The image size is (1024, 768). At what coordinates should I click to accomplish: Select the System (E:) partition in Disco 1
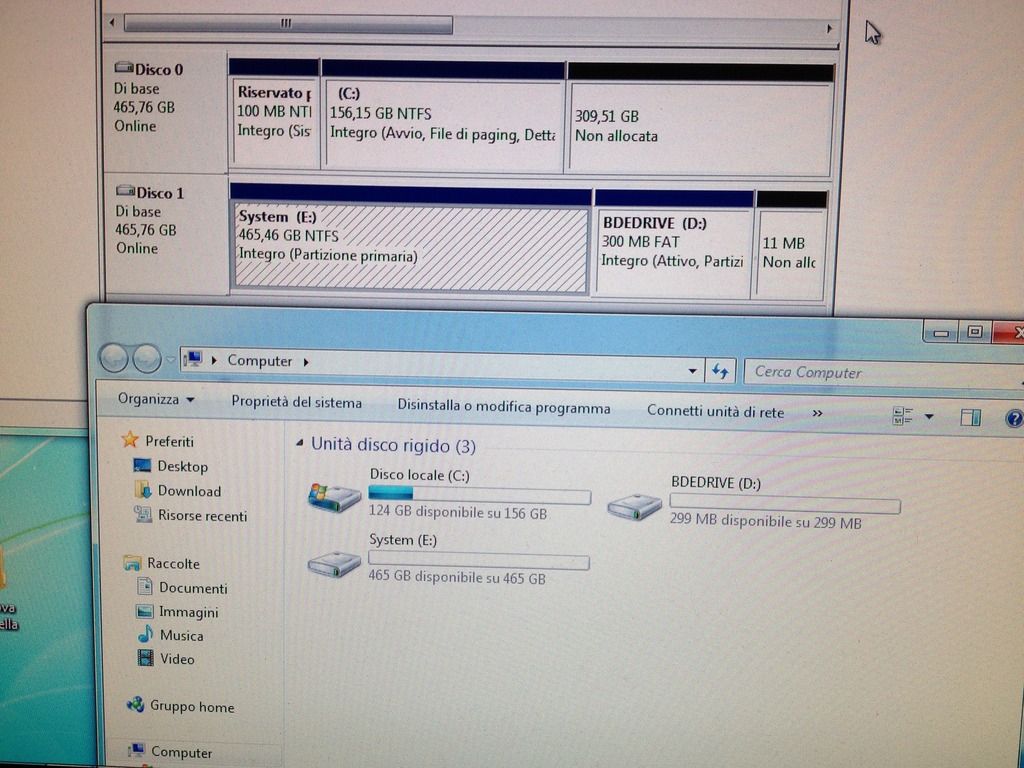[410, 250]
